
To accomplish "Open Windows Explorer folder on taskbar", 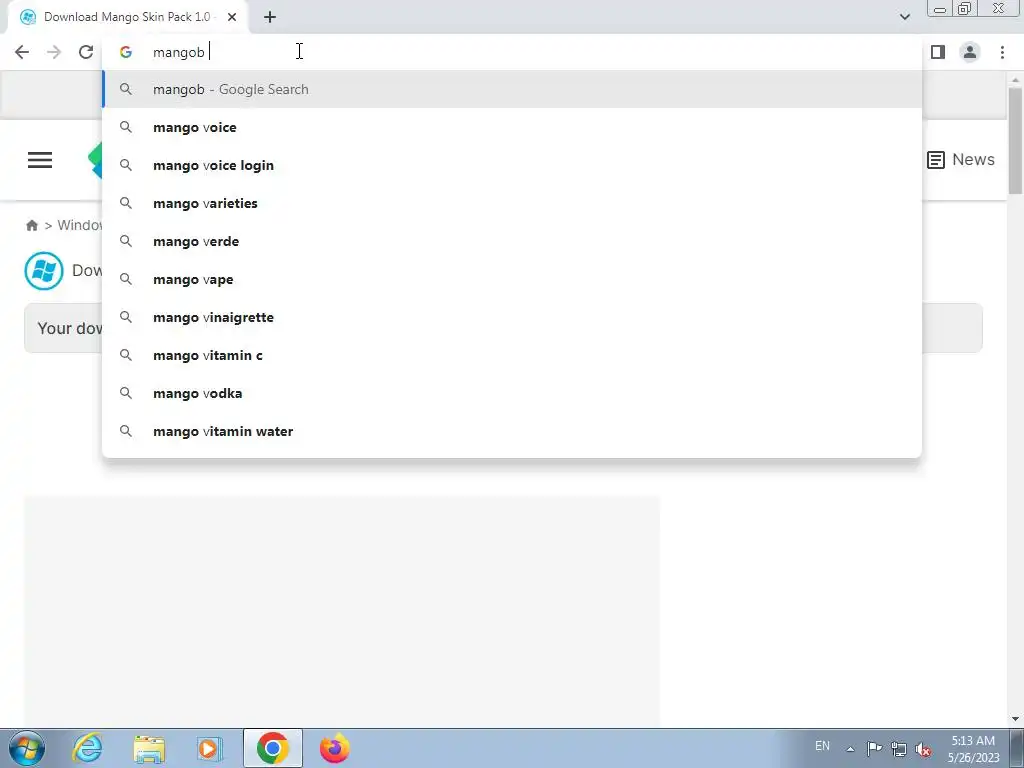I will pyautogui.click(x=149, y=748).
